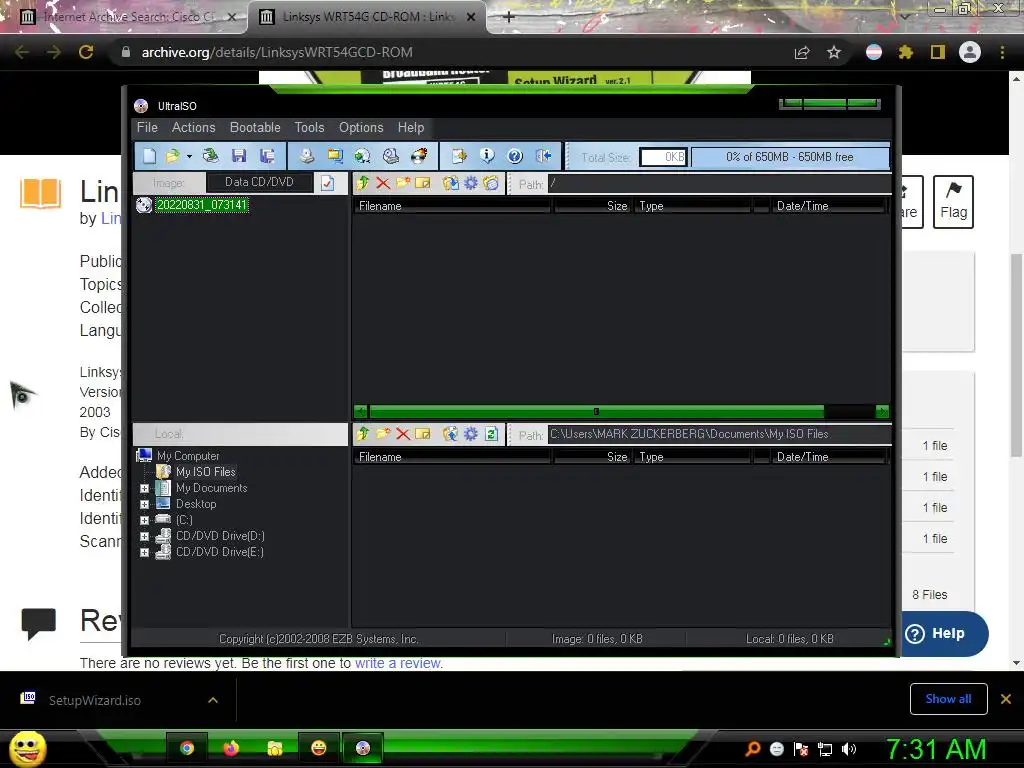Click the Add to image icon in Local toolbar
This screenshot has height=768, width=1024.
(x=451, y=434)
